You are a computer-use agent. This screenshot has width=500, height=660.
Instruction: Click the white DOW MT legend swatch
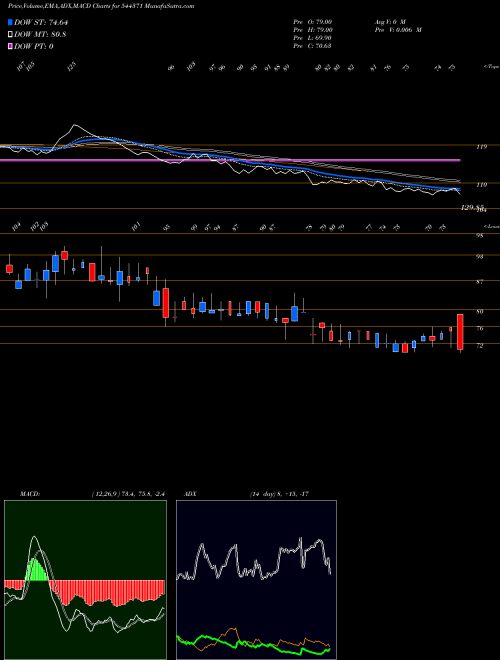coord(10,35)
